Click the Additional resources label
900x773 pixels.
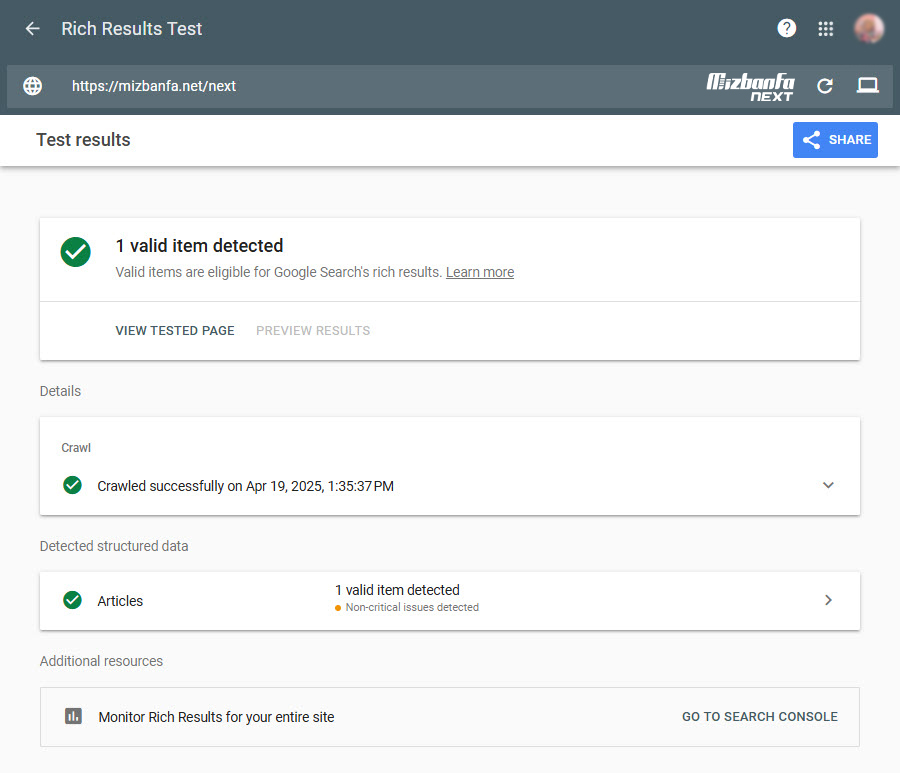tap(101, 661)
